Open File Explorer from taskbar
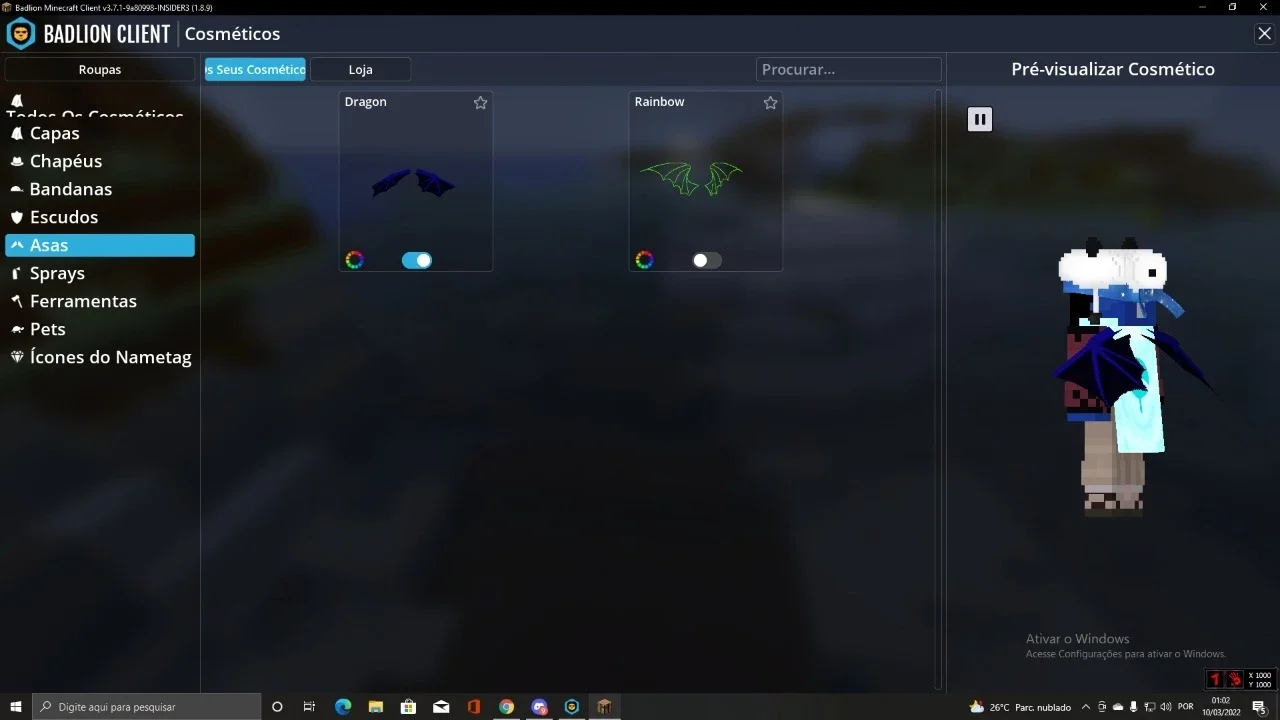This screenshot has height=720, width=1280. click(x=376, y=707)
